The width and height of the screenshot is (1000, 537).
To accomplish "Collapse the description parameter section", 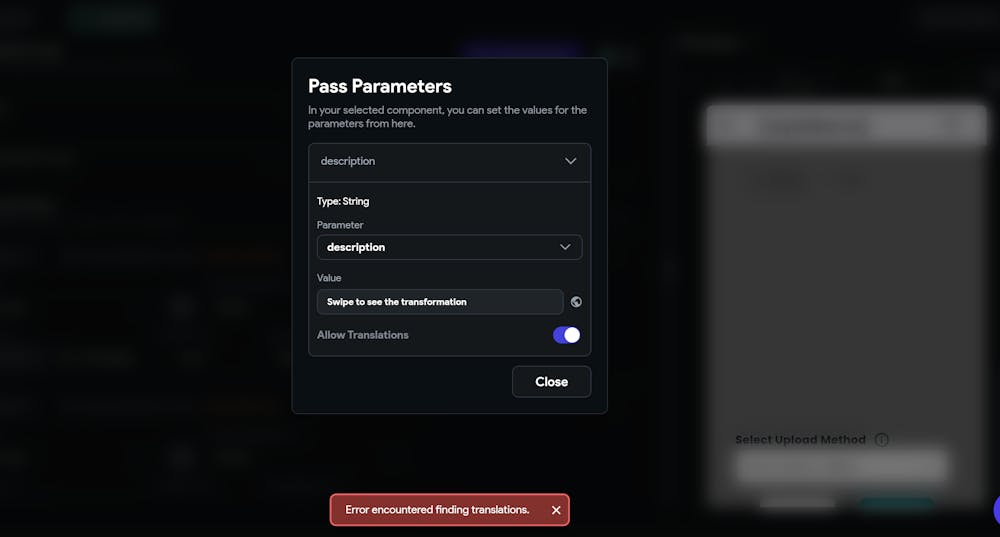I will (x=450, y=162).
